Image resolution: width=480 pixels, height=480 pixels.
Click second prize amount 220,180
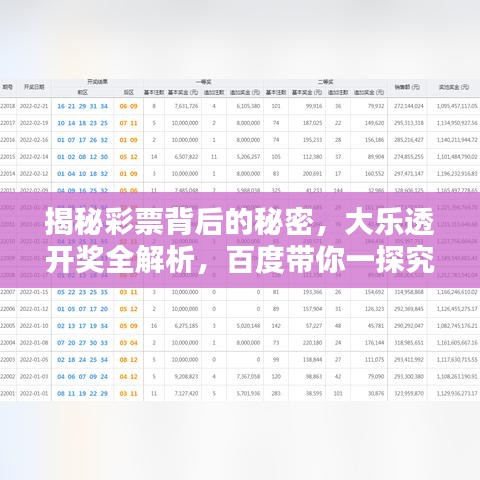(x=313, y=343)
